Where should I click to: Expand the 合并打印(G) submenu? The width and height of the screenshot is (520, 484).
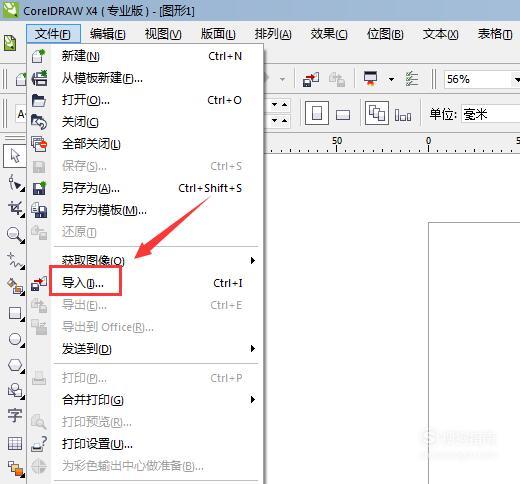pyautogui.click(x=253, y=399)
